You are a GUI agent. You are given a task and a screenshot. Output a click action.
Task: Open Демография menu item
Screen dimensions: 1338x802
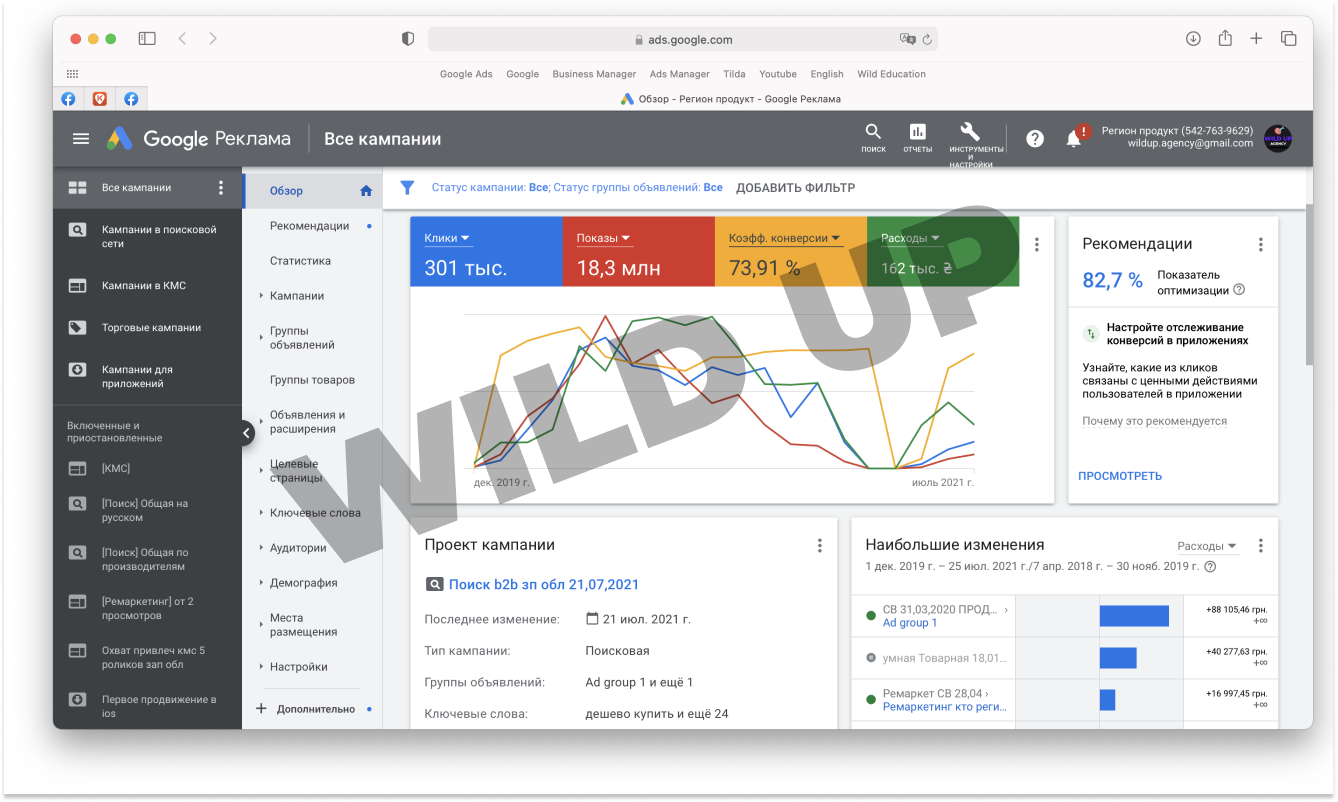click(x=304, y=583)
